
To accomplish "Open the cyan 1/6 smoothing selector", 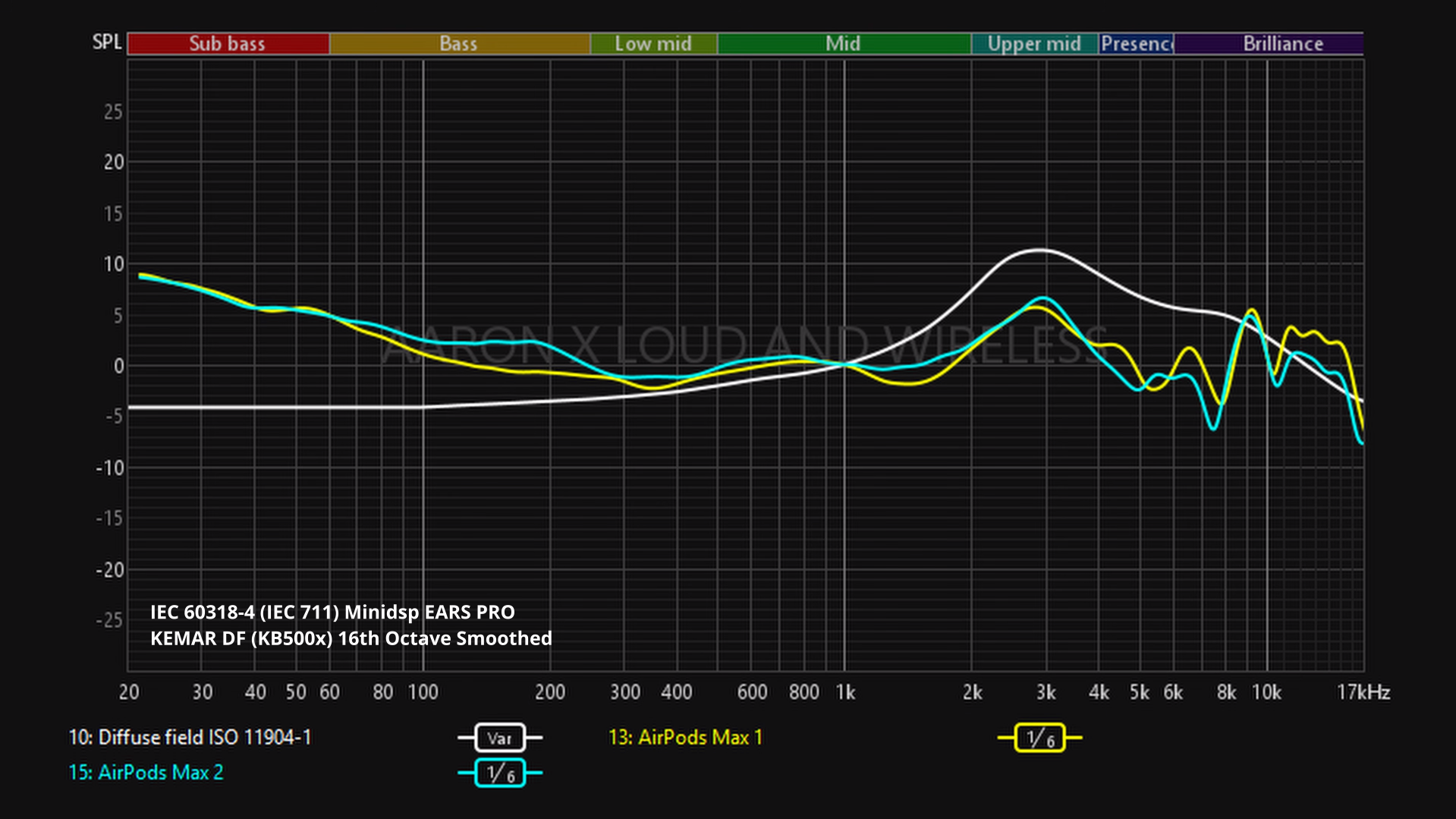I will click(x=500, y=773).
